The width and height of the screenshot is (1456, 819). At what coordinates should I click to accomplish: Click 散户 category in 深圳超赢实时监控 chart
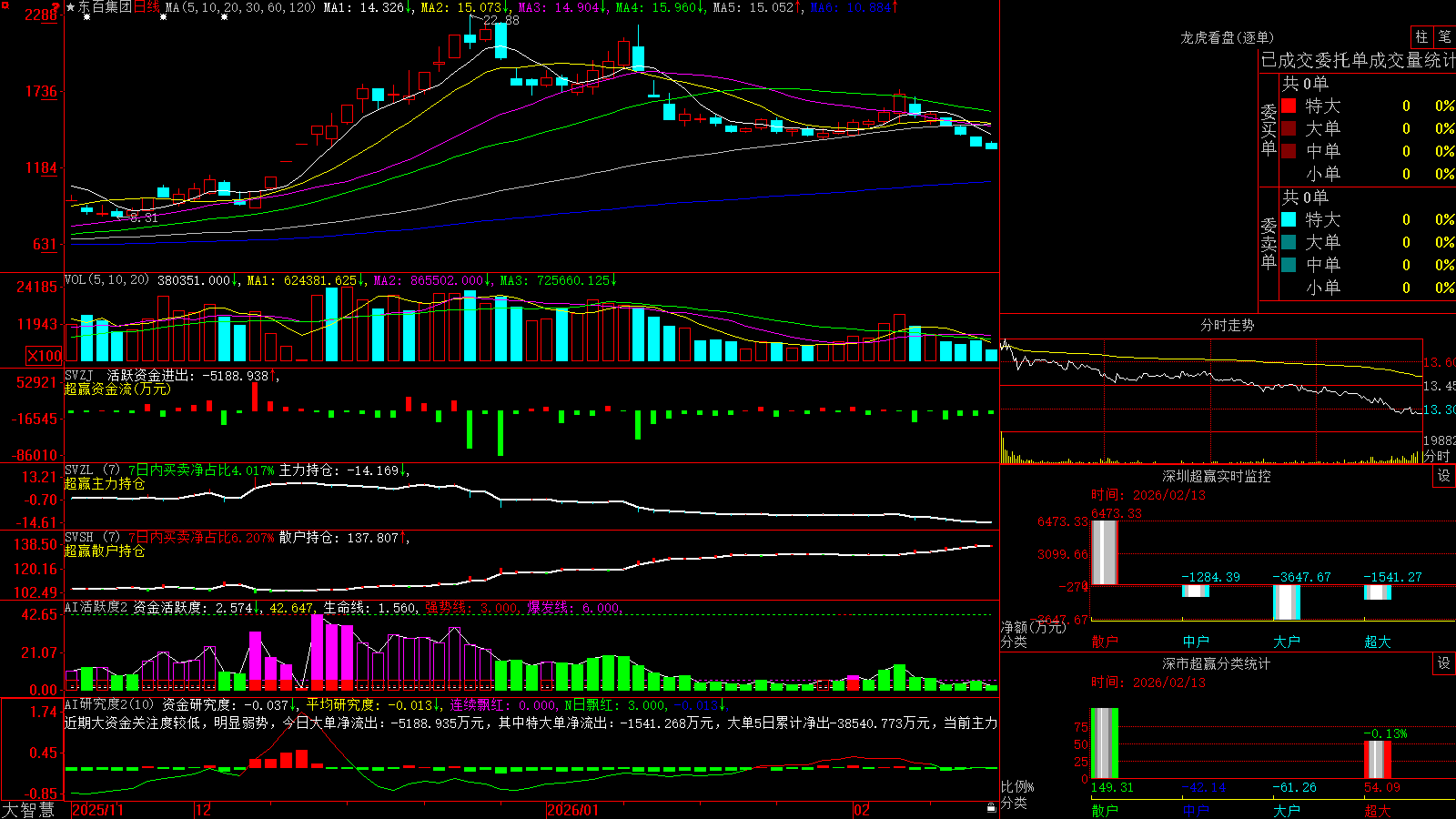click(1105, 642)
